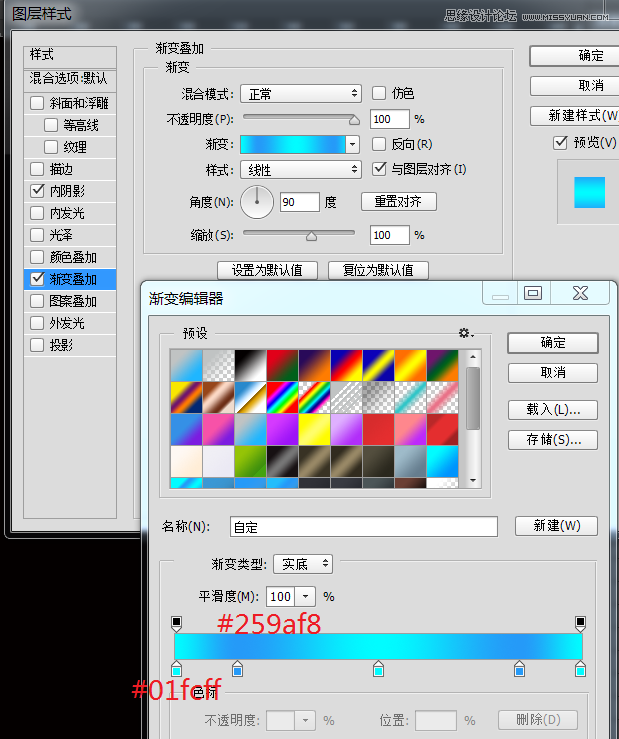Select the orange-yellow gradient preset

pyautogui.click(x=410, y=365)
